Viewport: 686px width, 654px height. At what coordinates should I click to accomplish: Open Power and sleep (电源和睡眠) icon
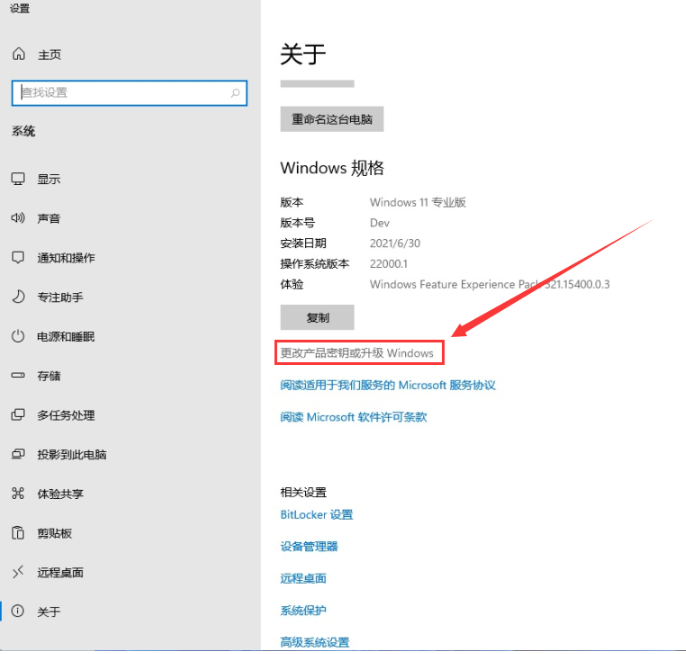point(18,337)
